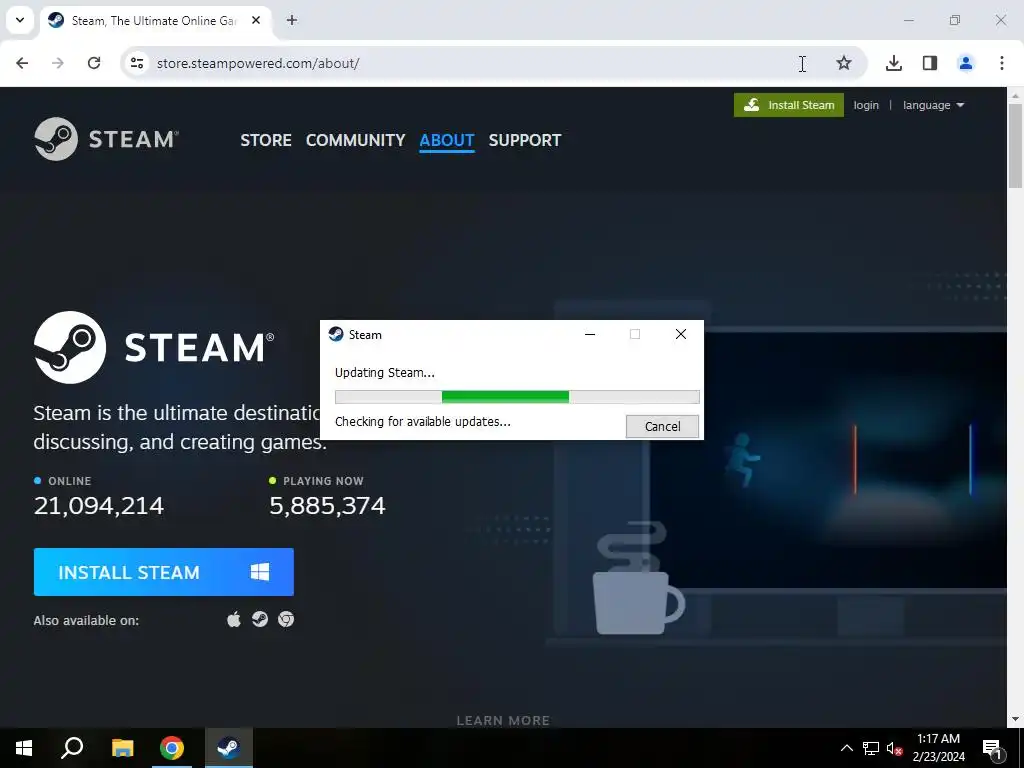1024x768 pixels.
Task: Open the notification center icon
Action: (x=993, y=749)
